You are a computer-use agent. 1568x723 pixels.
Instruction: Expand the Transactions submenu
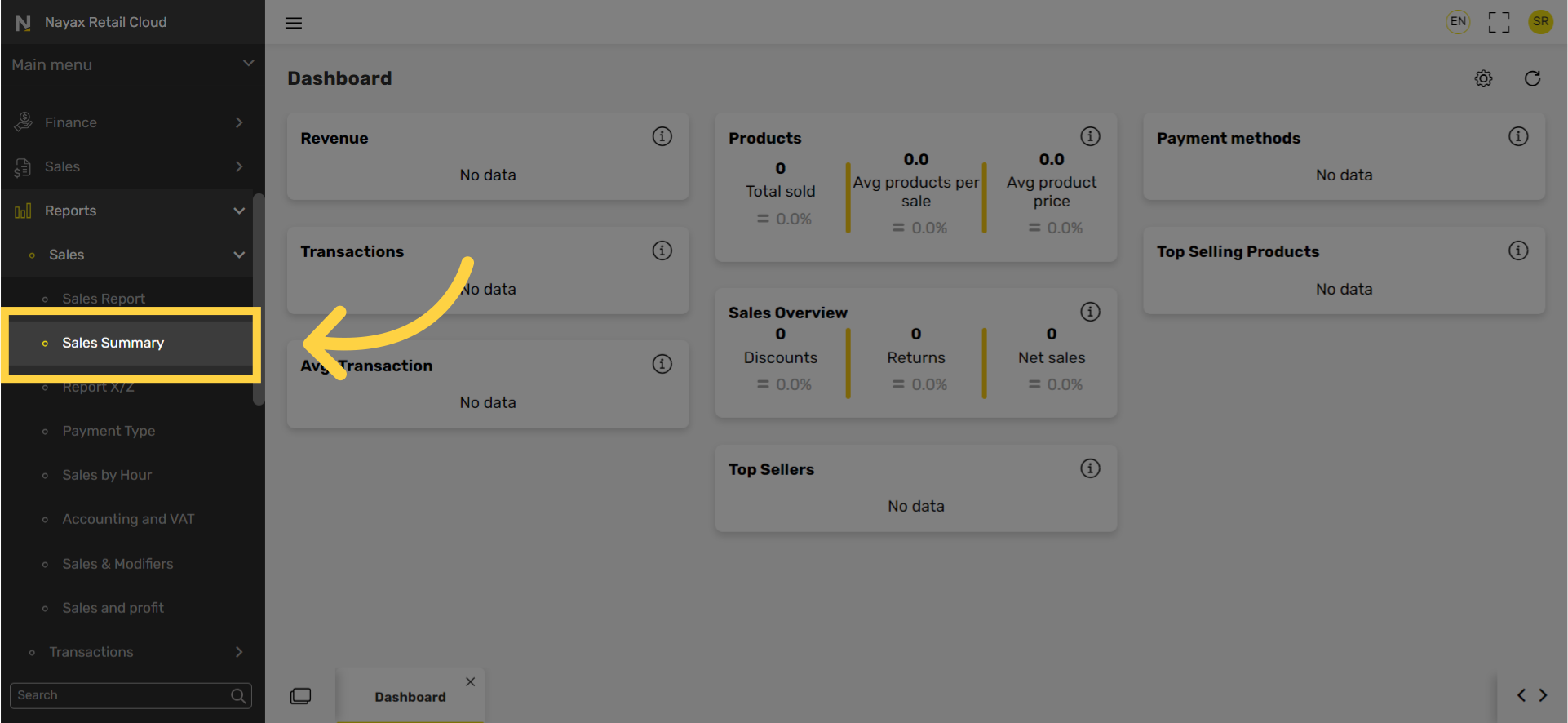point(129,652)
